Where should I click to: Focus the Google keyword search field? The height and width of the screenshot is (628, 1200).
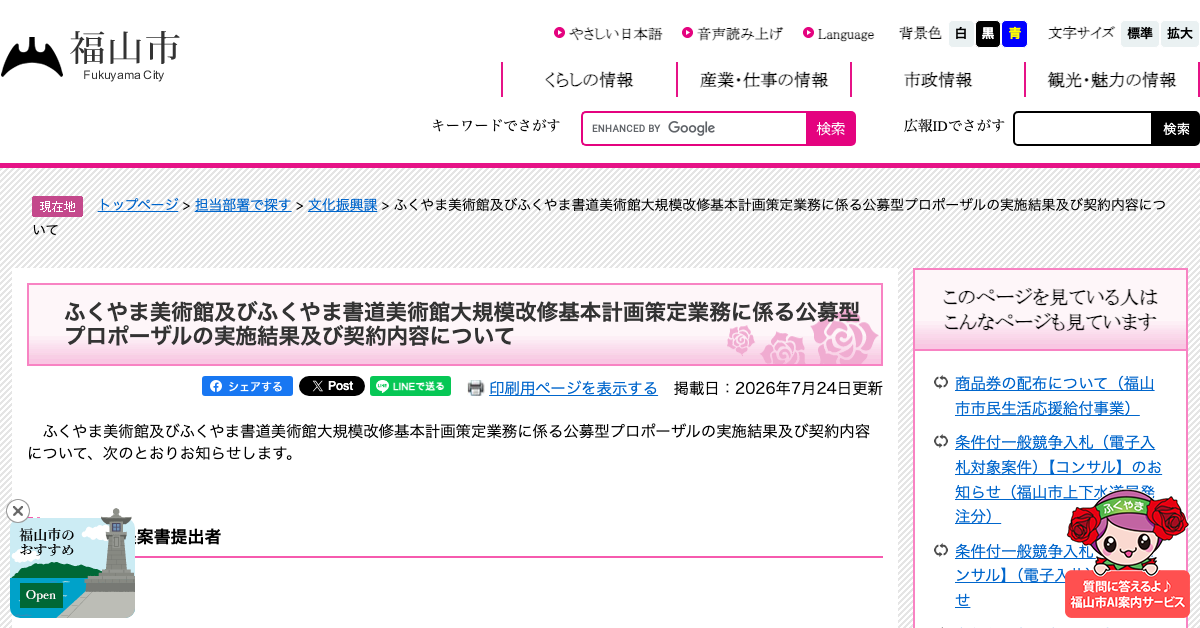(695, 128)
